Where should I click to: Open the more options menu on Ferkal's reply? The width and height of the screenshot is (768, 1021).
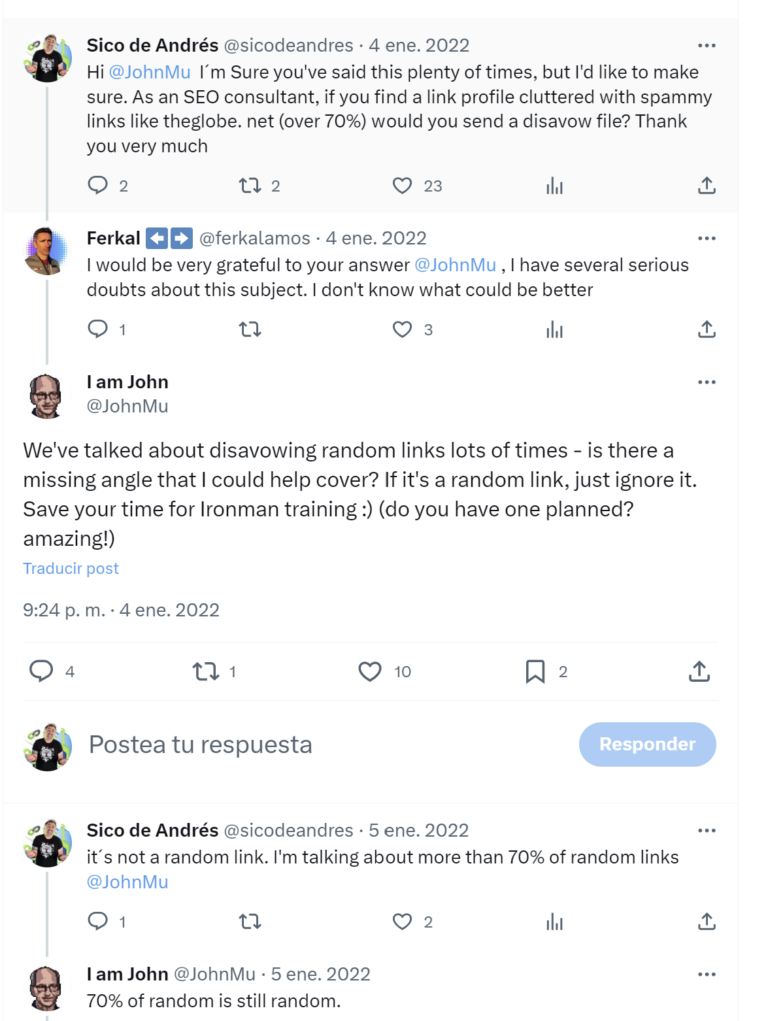pos(708,238)
